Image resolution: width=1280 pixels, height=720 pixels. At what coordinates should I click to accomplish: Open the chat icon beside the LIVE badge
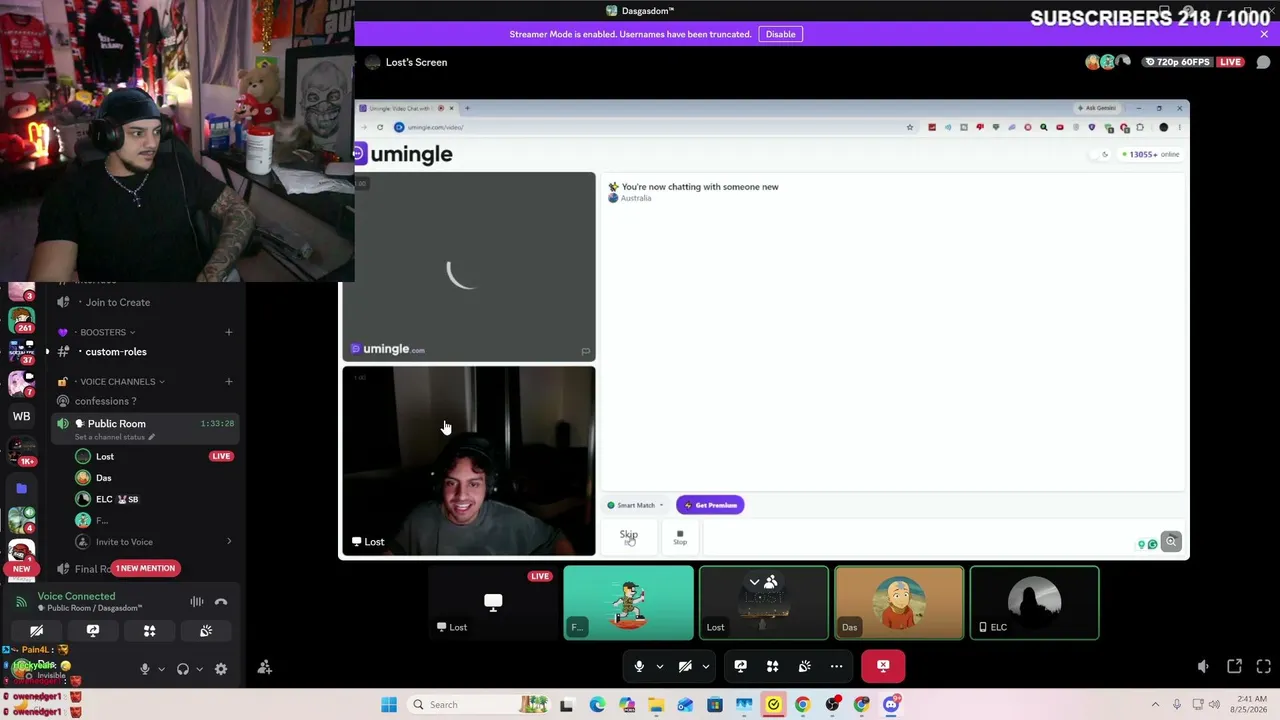[x=1263, y=62]
